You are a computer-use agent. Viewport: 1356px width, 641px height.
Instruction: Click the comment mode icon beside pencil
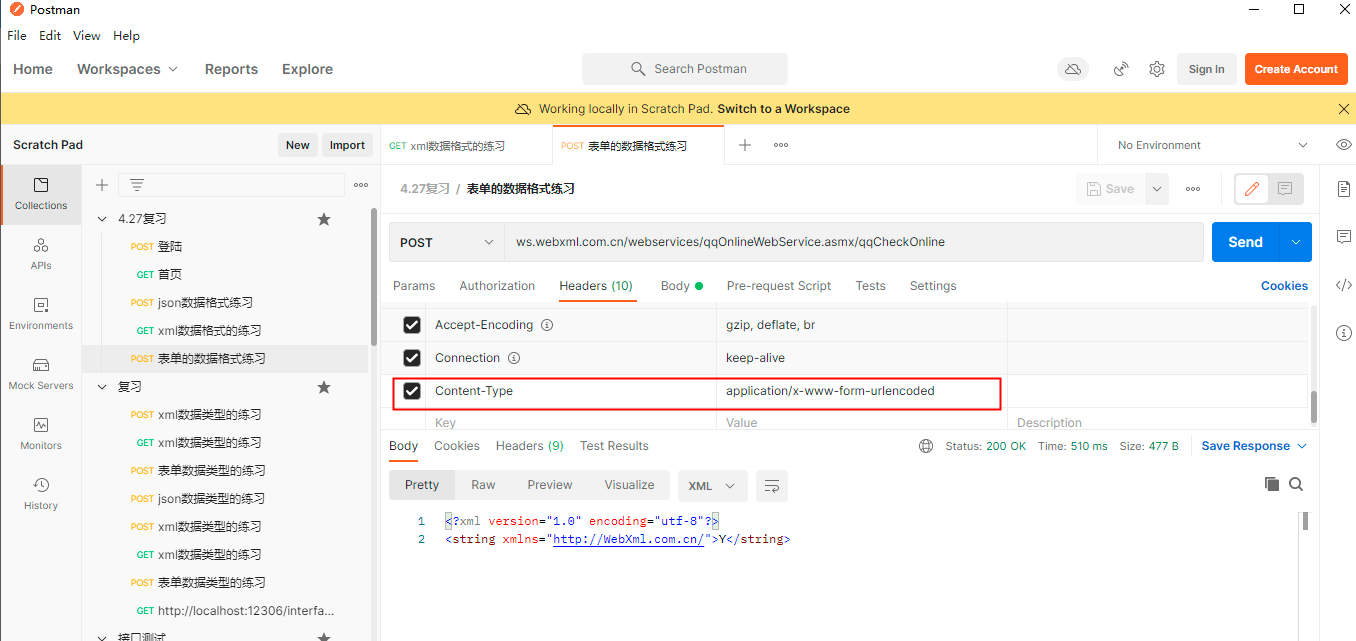tap(1285, 189)
